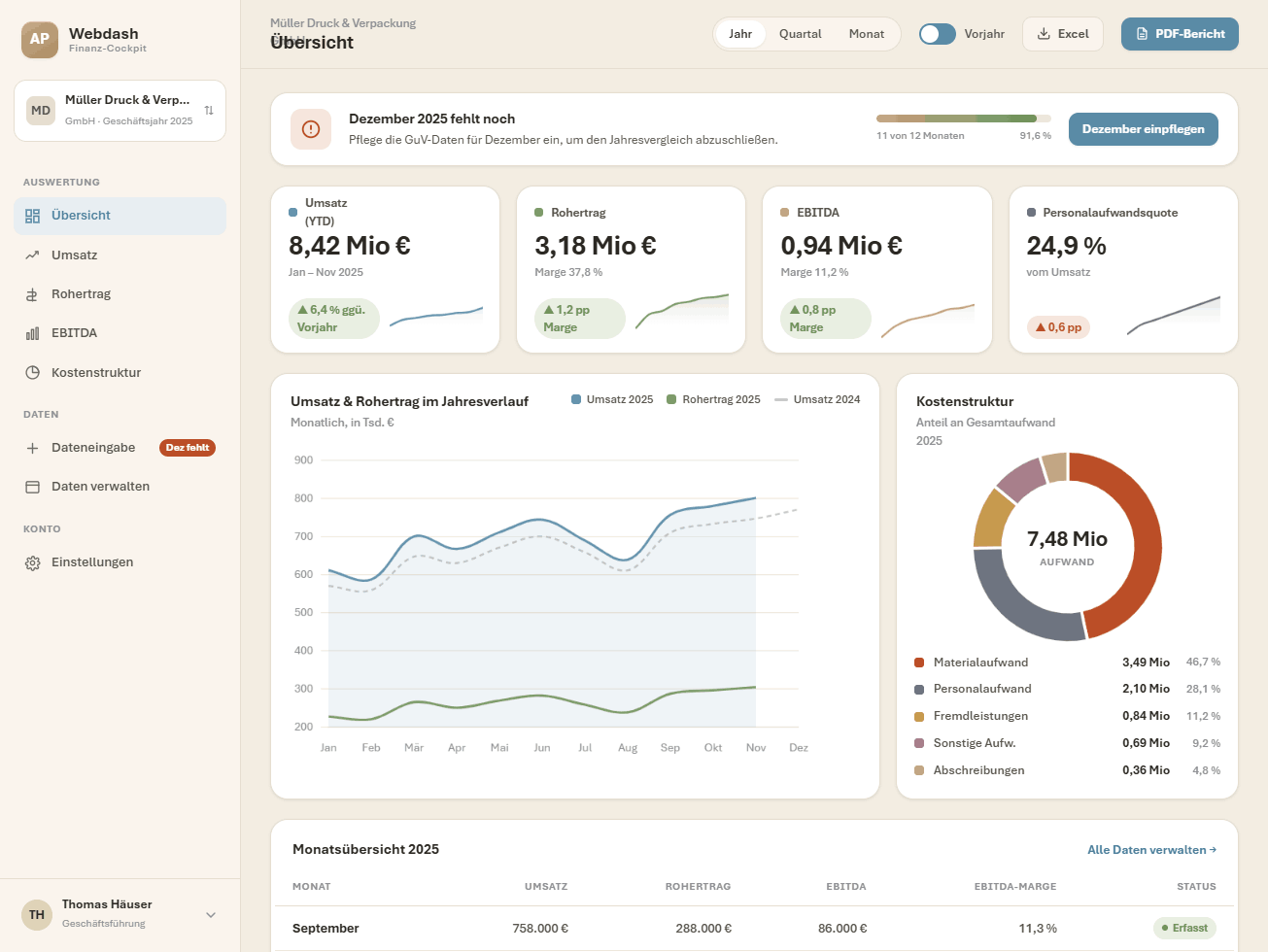The image size is (1268, 952).
Task: Select the Monat period tab
Action: (867, 34)
